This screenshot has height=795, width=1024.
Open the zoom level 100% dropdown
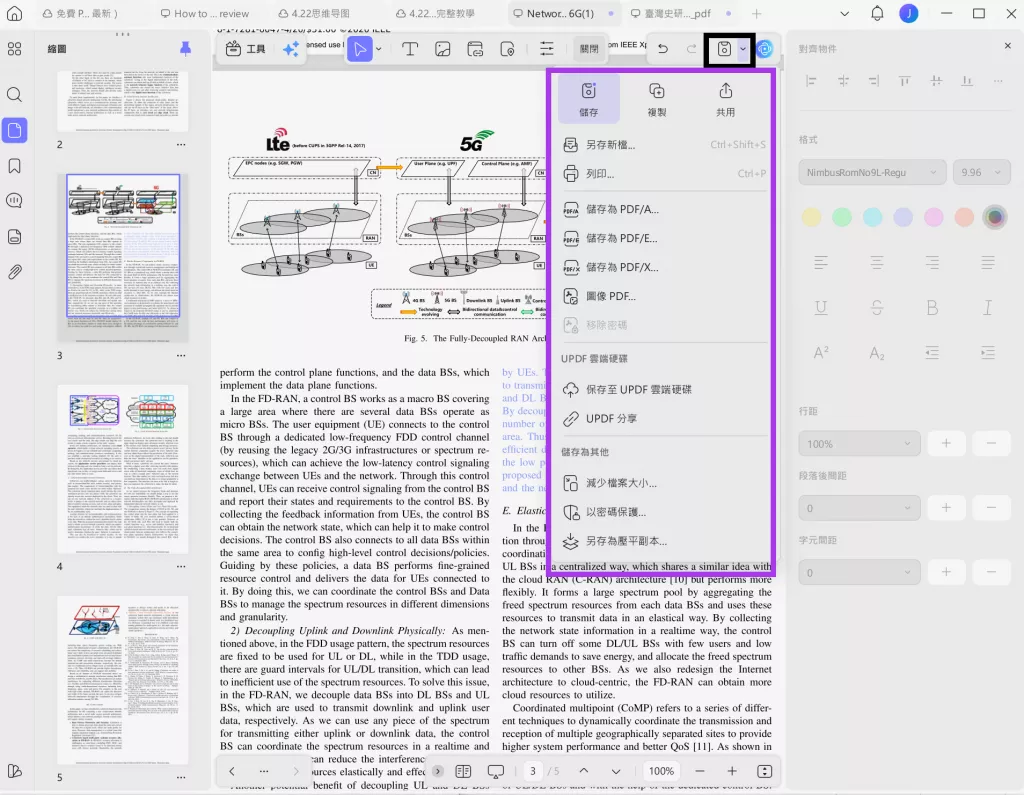661,771
